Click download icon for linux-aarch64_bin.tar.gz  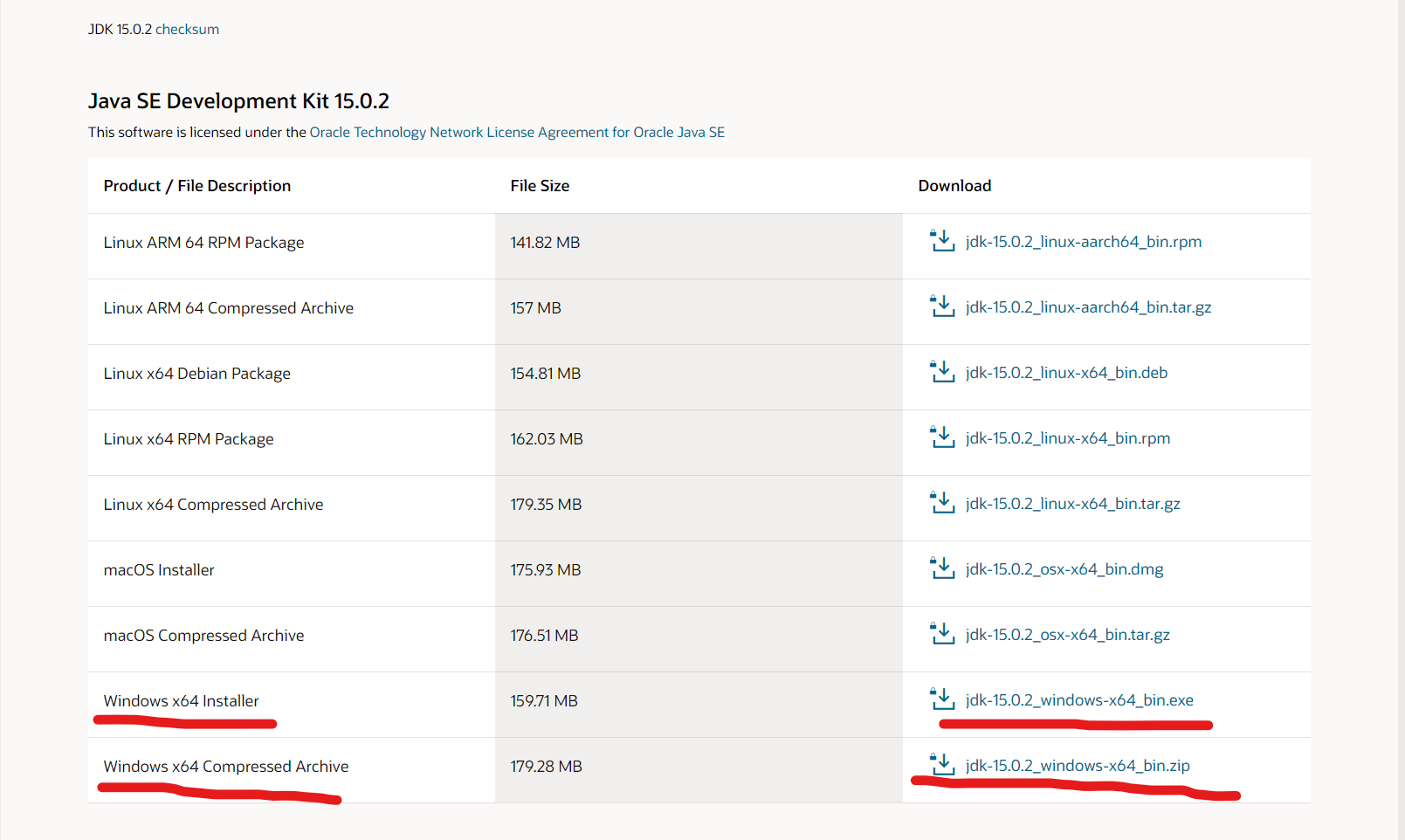point(942,306)
